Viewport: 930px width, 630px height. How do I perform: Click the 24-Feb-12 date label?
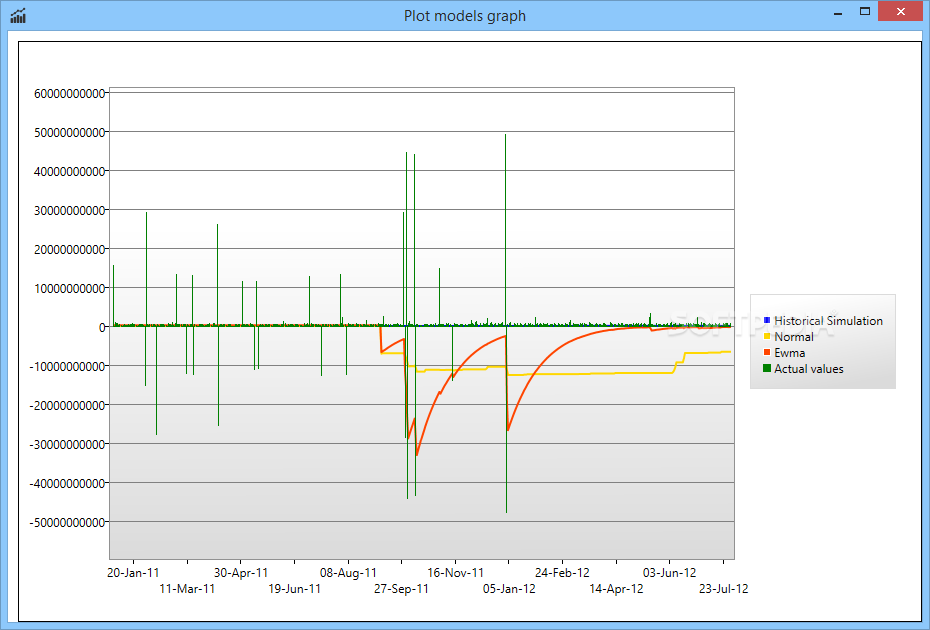[x=562, y=572]
